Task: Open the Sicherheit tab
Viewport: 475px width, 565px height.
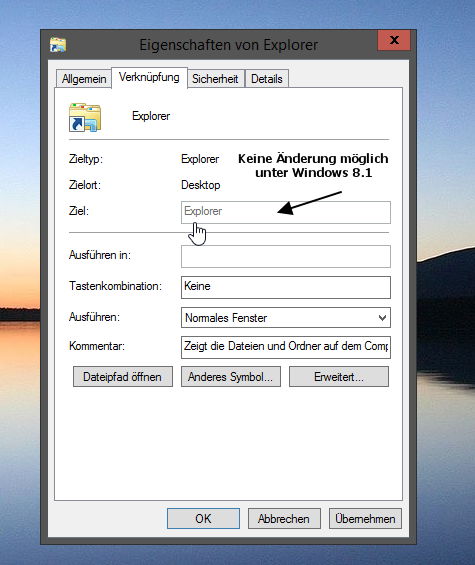Action: [x=215, y=79]
